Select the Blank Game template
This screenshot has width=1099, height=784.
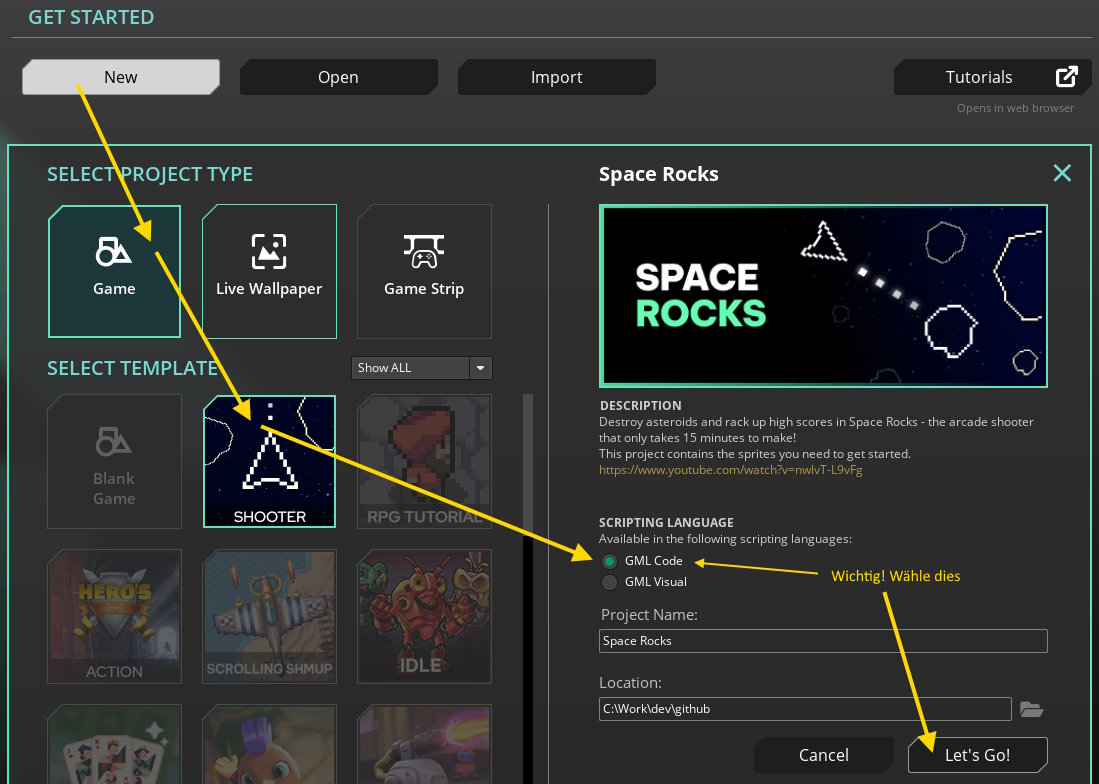coord(114,461)
